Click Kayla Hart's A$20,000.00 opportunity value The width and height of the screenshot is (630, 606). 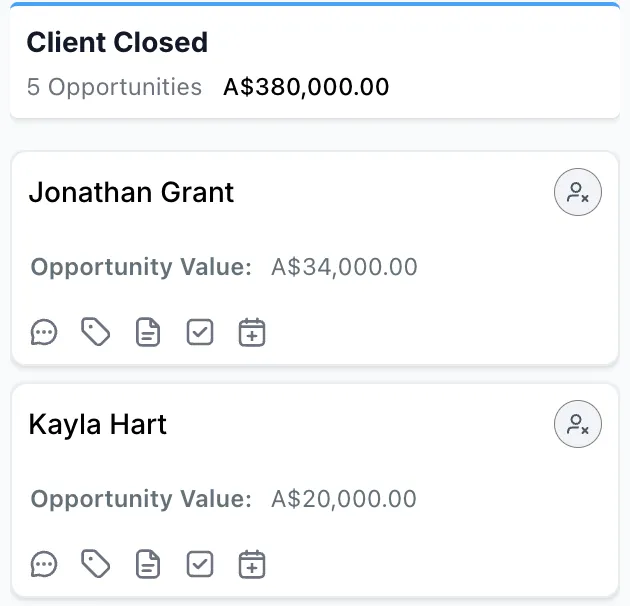(x=344, y=499)
